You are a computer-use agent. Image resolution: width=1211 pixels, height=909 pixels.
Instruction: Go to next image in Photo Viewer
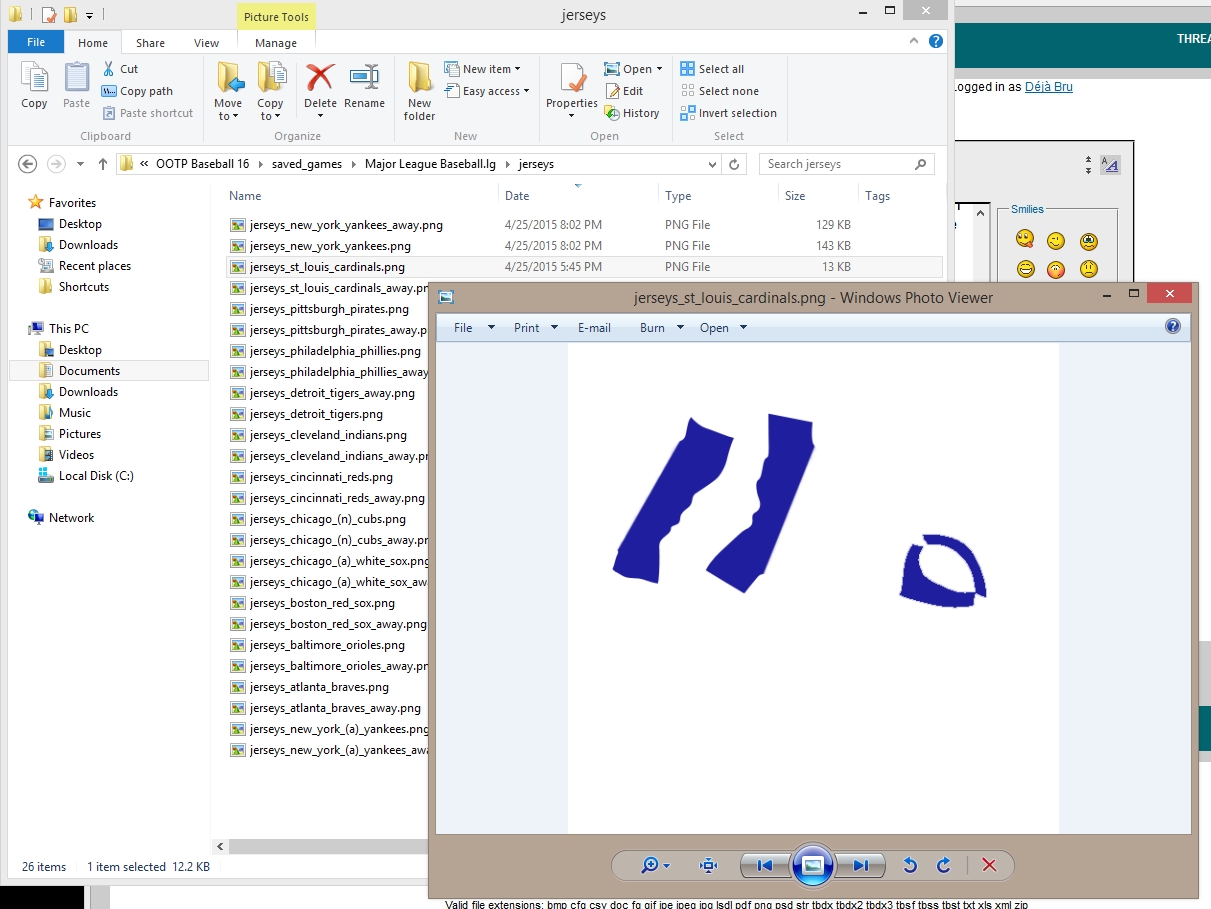point(860,865)
